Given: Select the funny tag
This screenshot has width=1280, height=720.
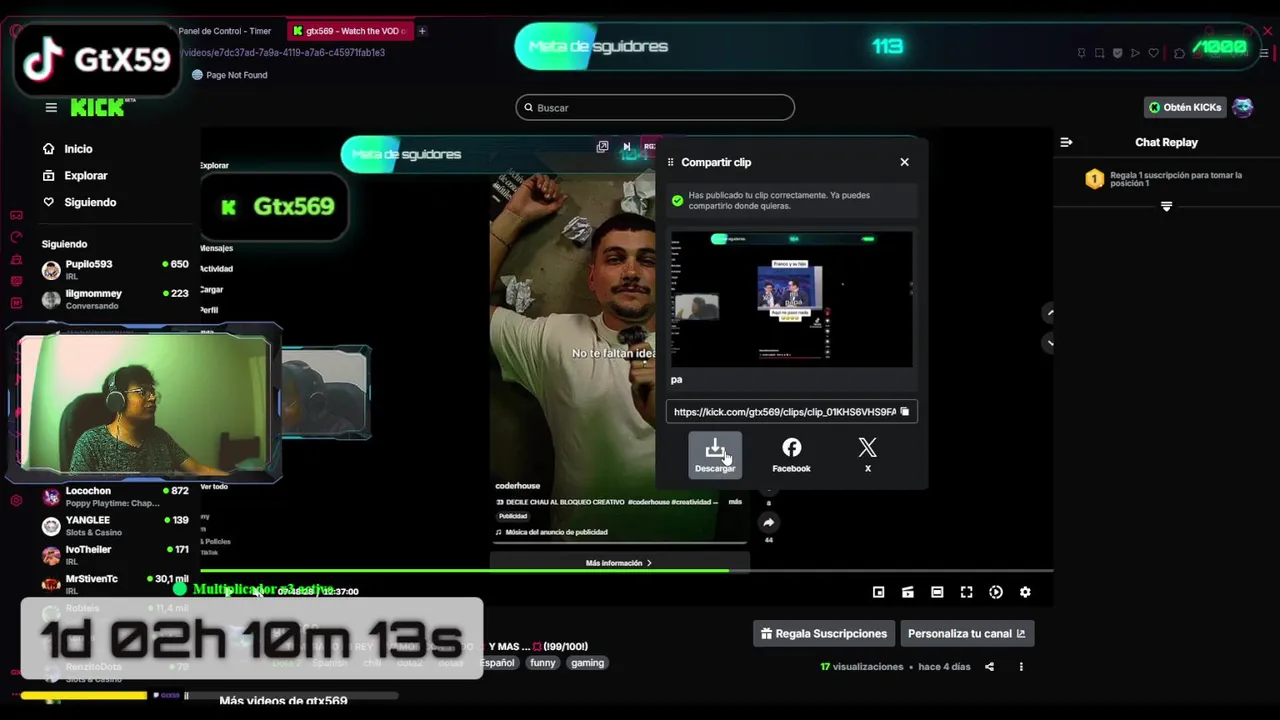Looking at the screenshot, I should coord(543,663).
